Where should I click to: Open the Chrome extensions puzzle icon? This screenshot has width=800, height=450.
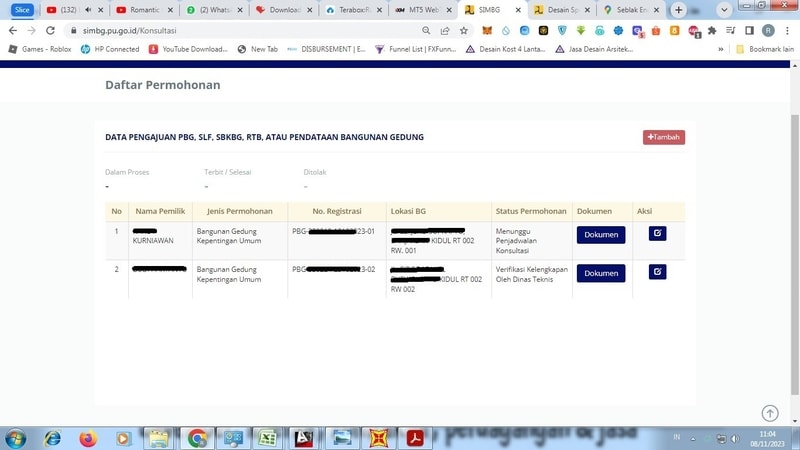coord(712,31)
